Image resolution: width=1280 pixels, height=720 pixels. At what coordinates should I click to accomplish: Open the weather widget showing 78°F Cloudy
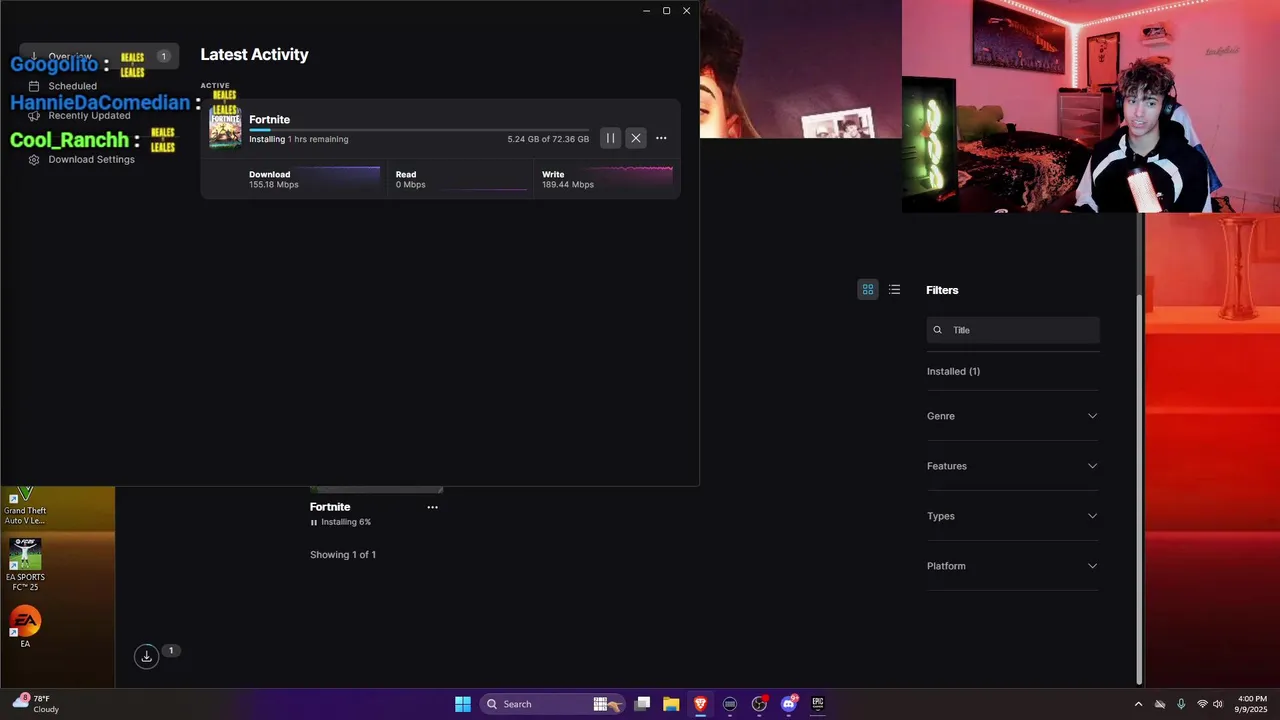pyautogui.click(x=36, y=704)
